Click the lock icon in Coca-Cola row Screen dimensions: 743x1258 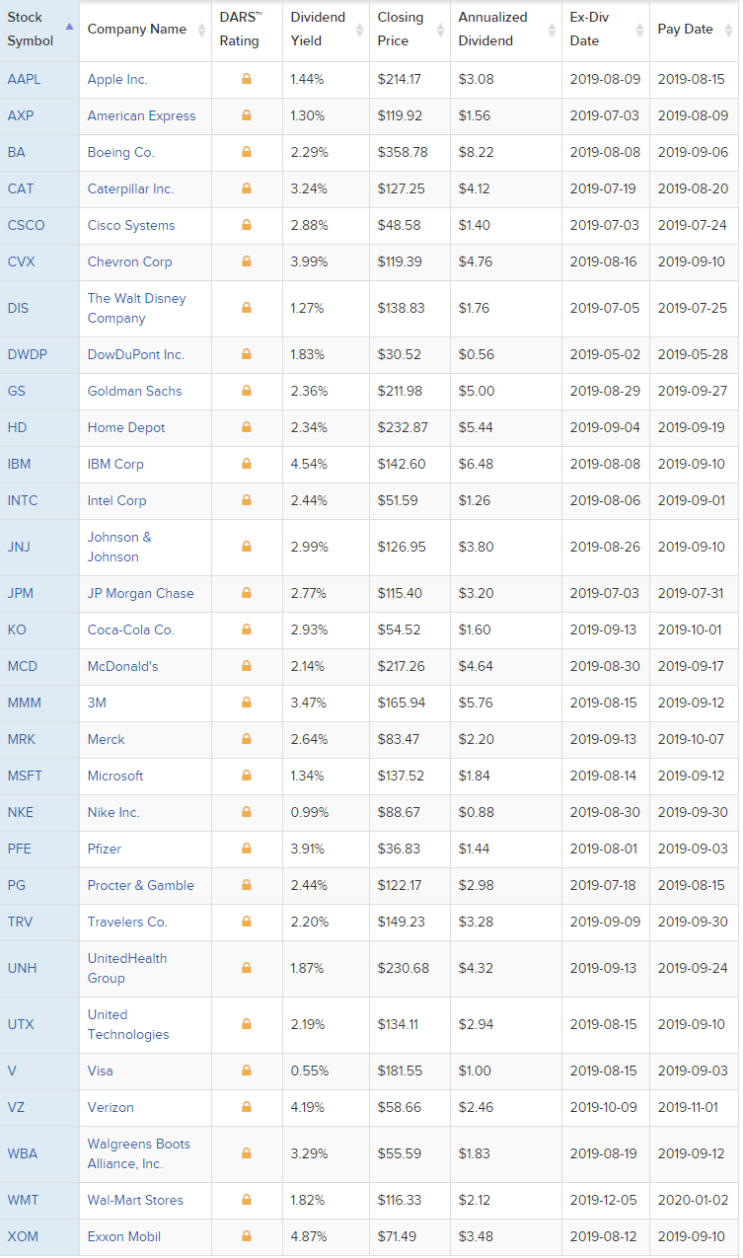click(247, 630)
